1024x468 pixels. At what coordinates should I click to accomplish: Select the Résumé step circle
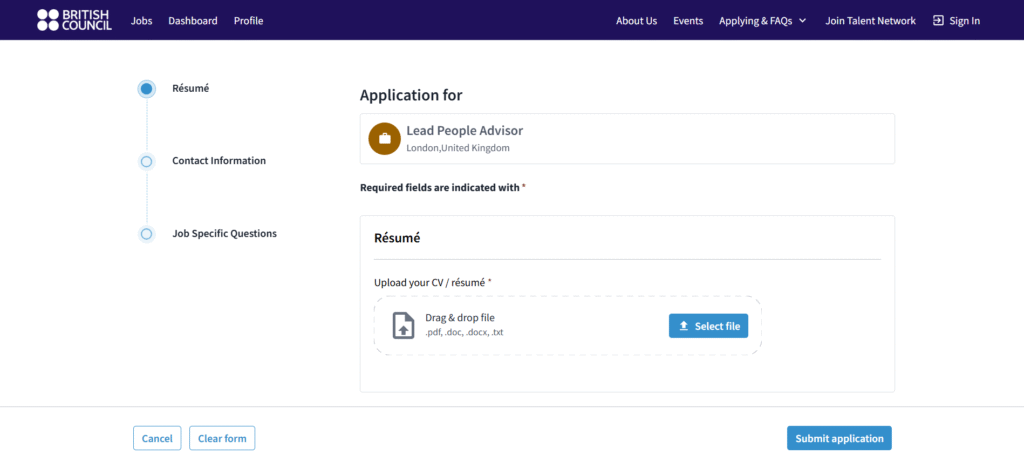[146, 89]
